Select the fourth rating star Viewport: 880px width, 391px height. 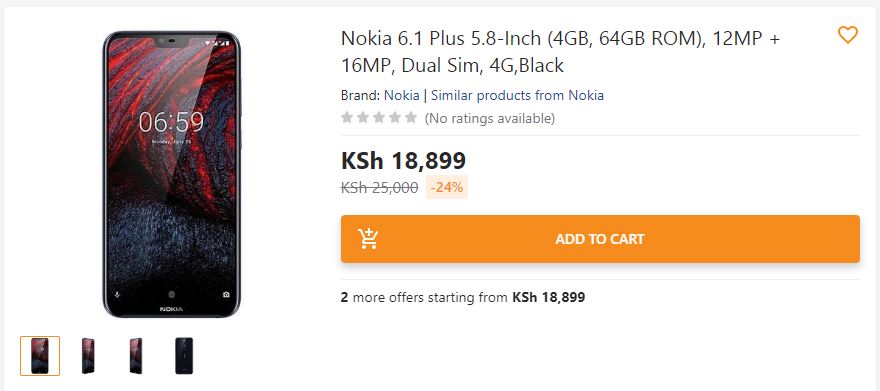click(395, 118)
